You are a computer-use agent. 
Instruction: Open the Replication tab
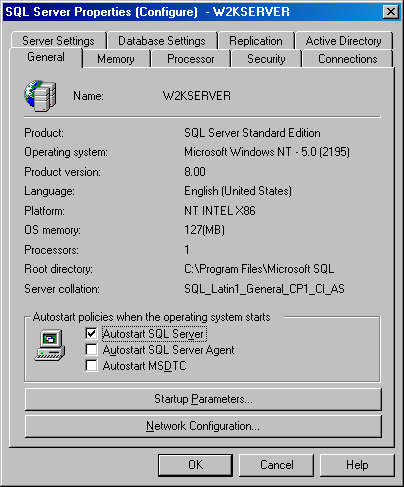256,41
